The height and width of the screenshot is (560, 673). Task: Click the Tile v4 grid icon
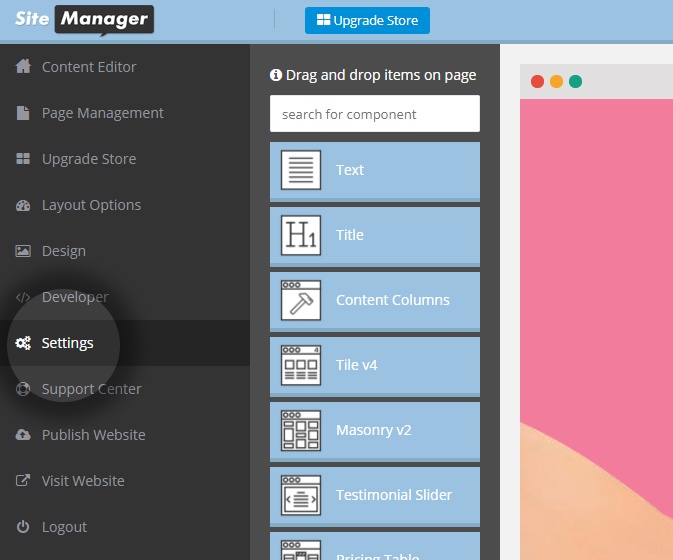(x=301, y=365)
